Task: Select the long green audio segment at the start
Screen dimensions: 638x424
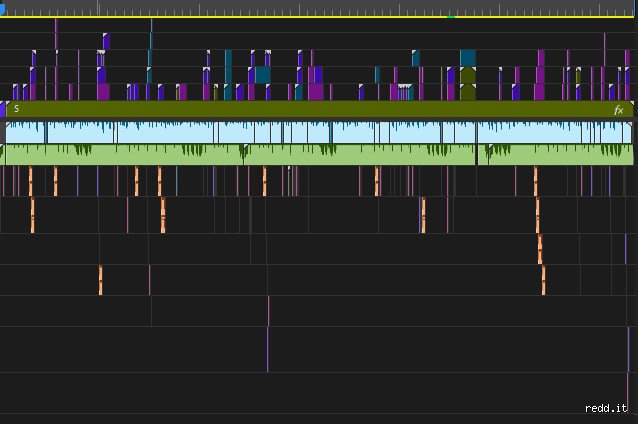Action: [125, 155]
